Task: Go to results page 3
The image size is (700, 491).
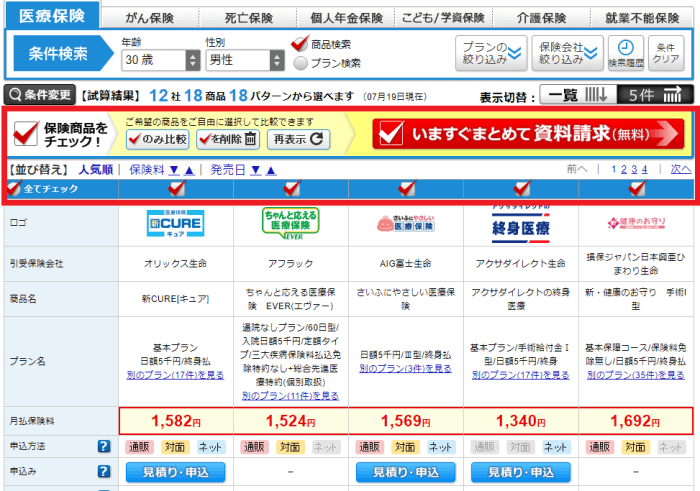Action: pos(634,169)
